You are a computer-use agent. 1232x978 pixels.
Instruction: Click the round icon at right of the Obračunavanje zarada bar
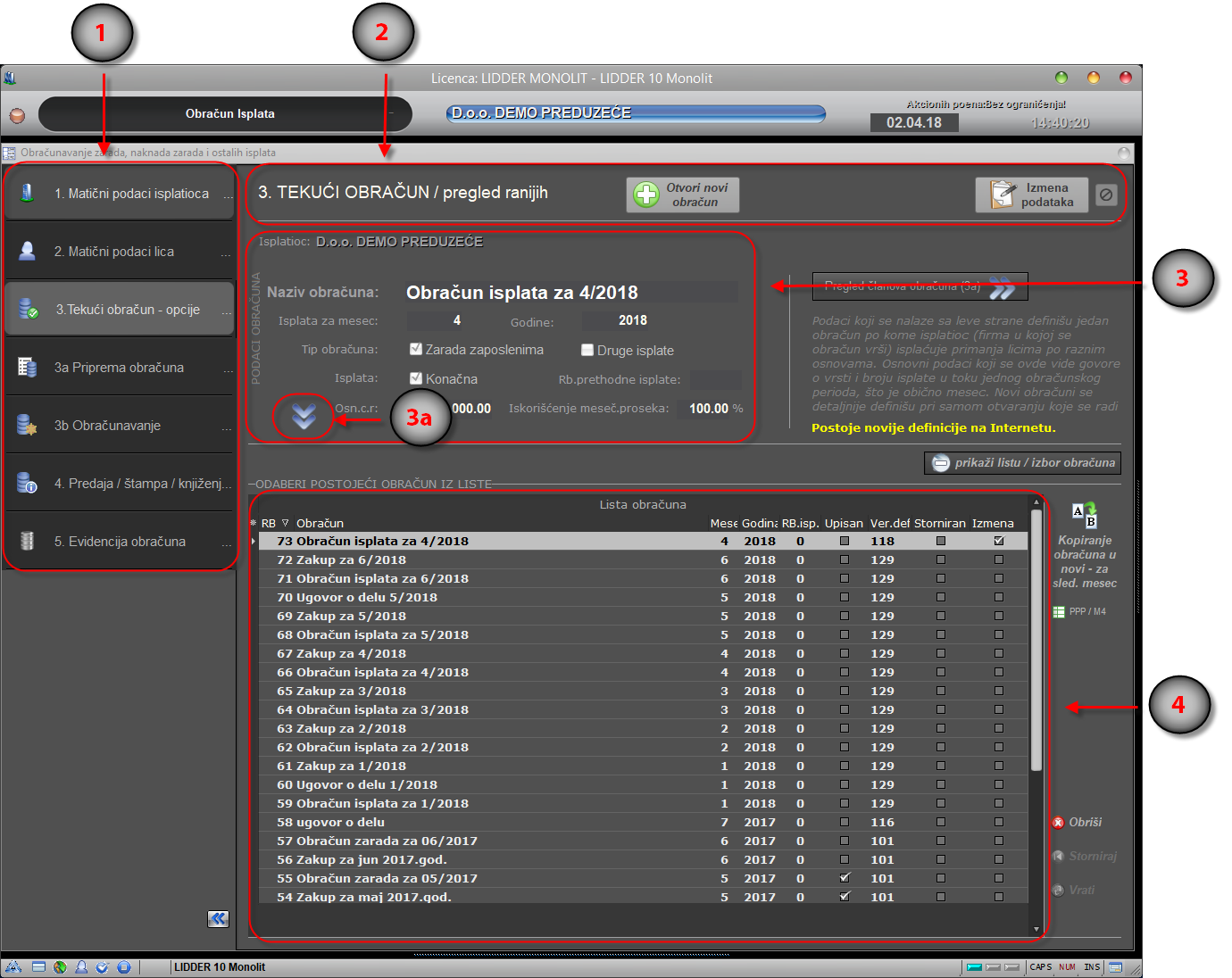point(1124,153)
